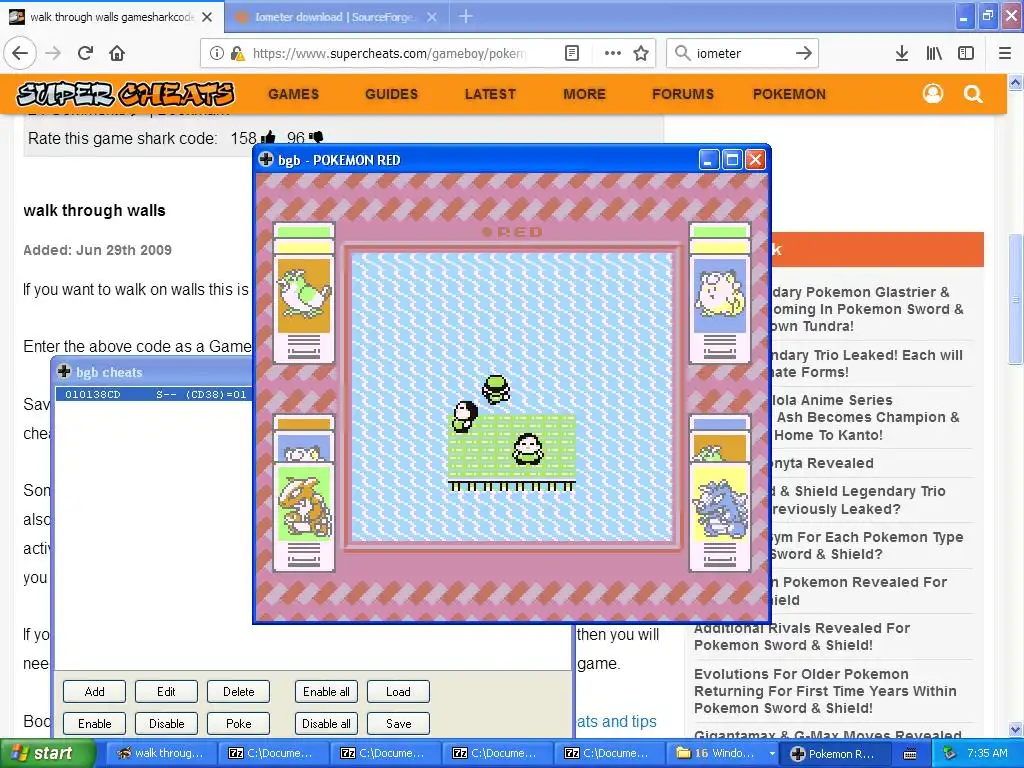This screenshot has width=1024, height=768.
Task: Bookmark this page with star icon
Action: pyautogui.click(x=641, y=53)
